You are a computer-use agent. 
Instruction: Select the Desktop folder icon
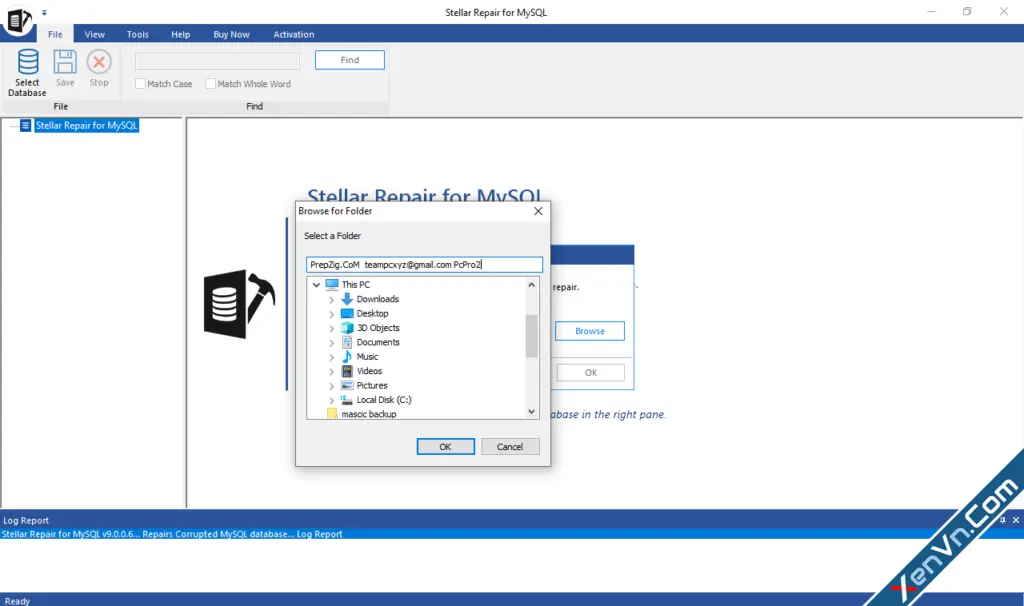[x=347, y=313]
